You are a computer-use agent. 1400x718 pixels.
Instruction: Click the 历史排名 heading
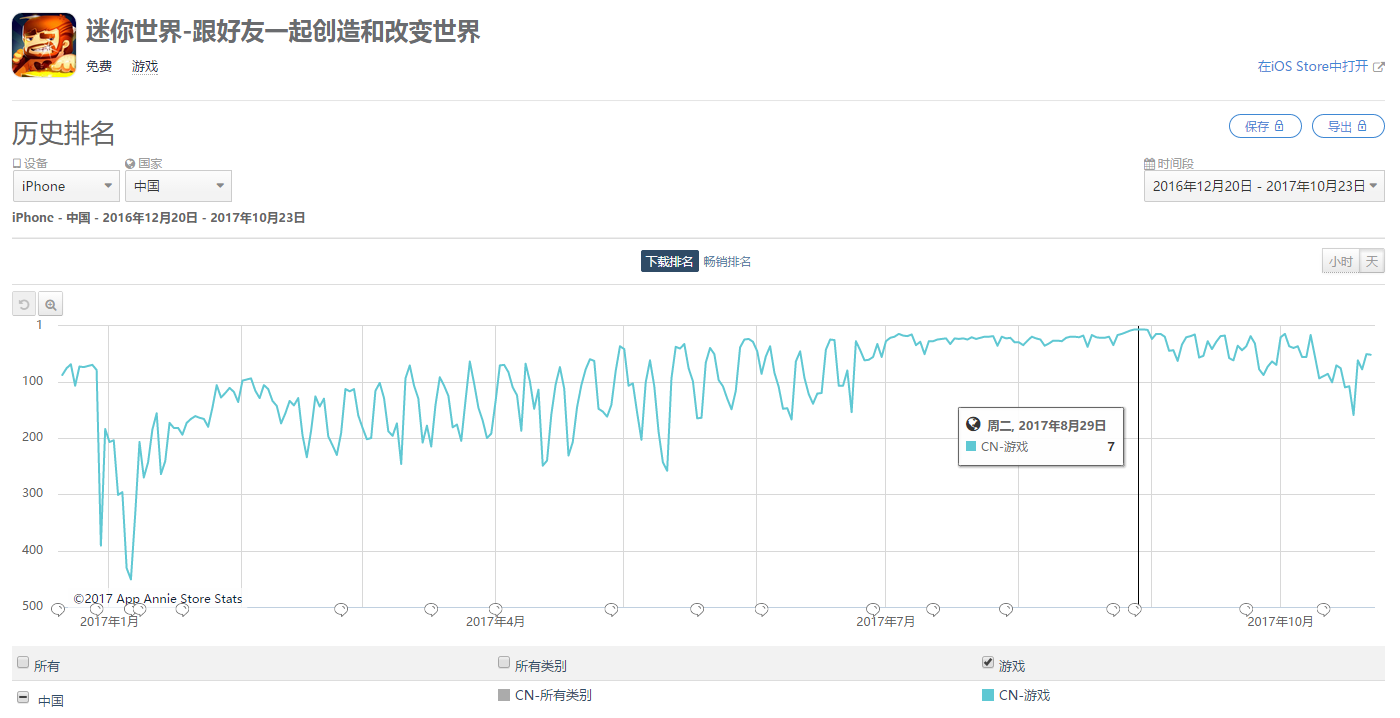click(64, 133)
